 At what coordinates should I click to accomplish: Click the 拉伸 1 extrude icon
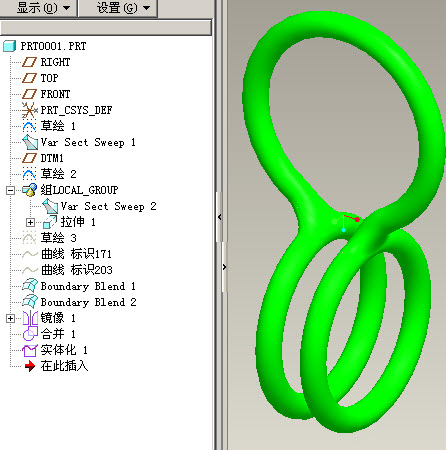point(50,222)
